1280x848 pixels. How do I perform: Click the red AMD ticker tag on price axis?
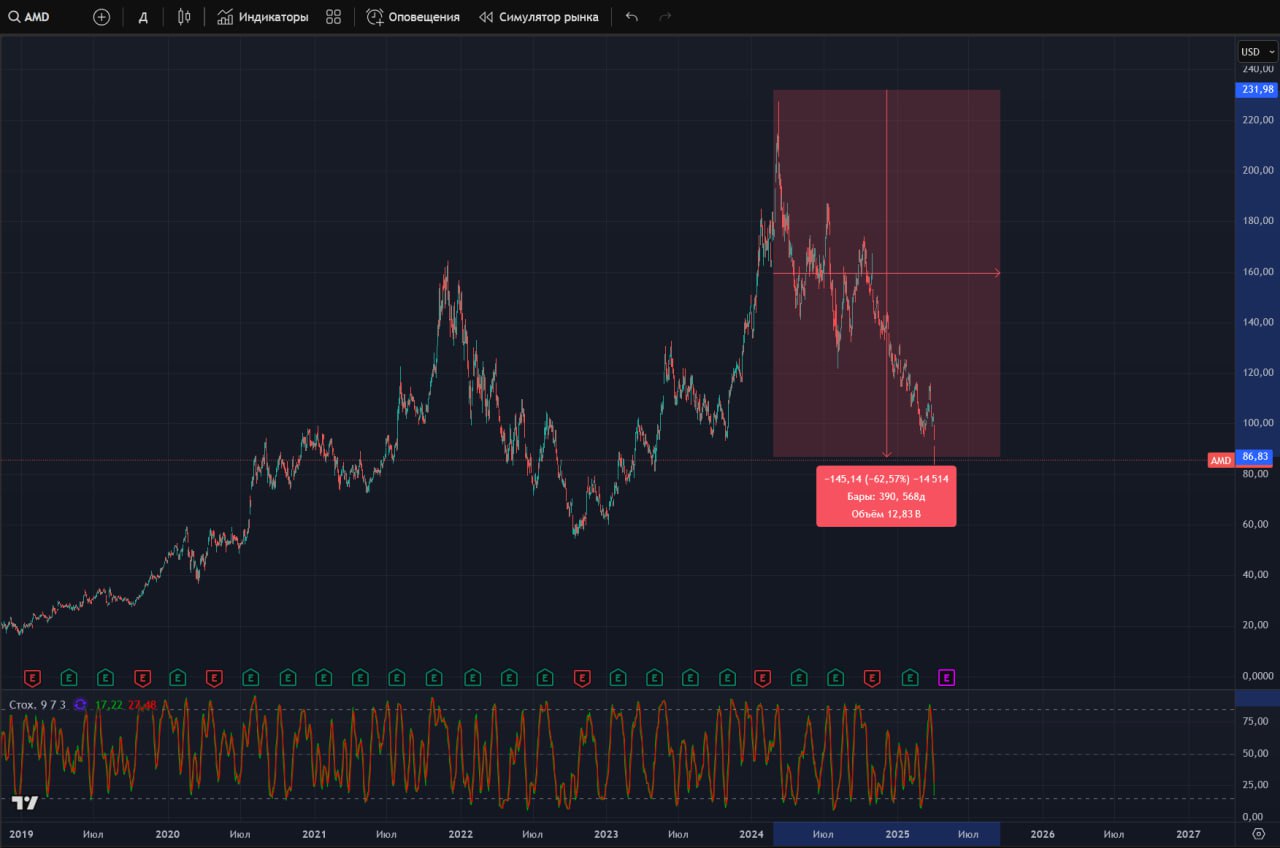[x=1221, y=460]
